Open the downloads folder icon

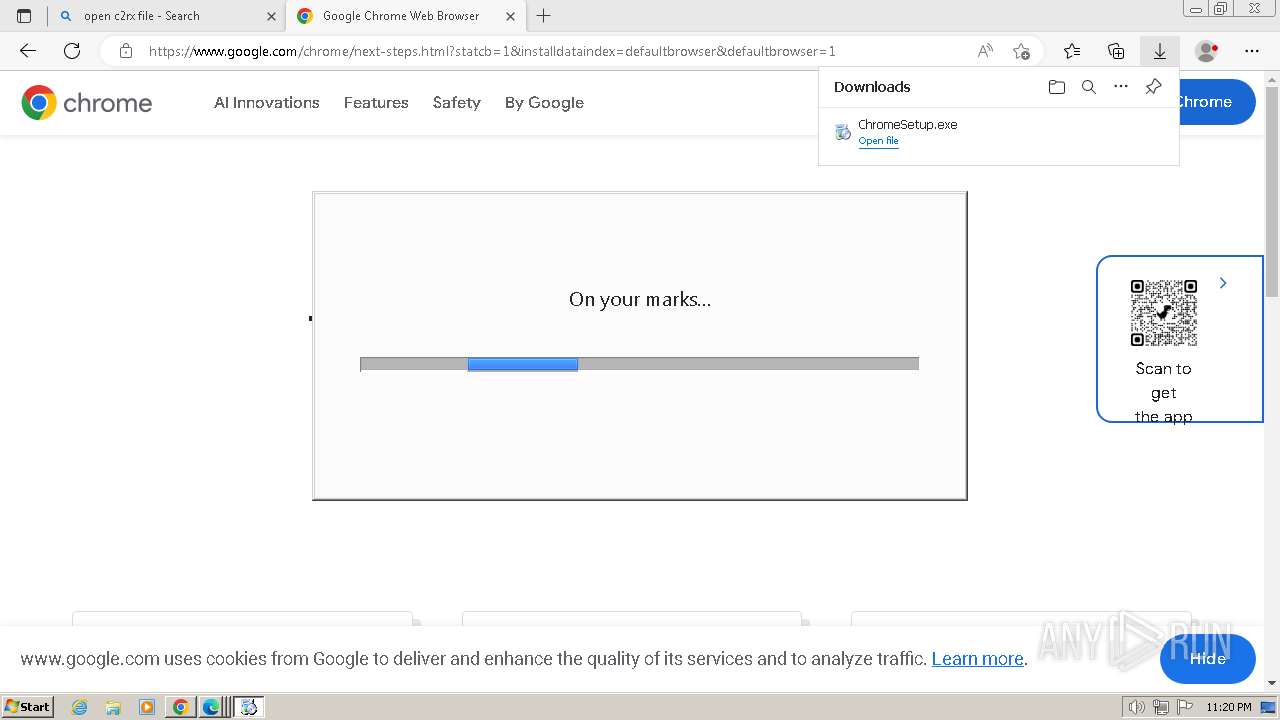[x=1057, y=87]
